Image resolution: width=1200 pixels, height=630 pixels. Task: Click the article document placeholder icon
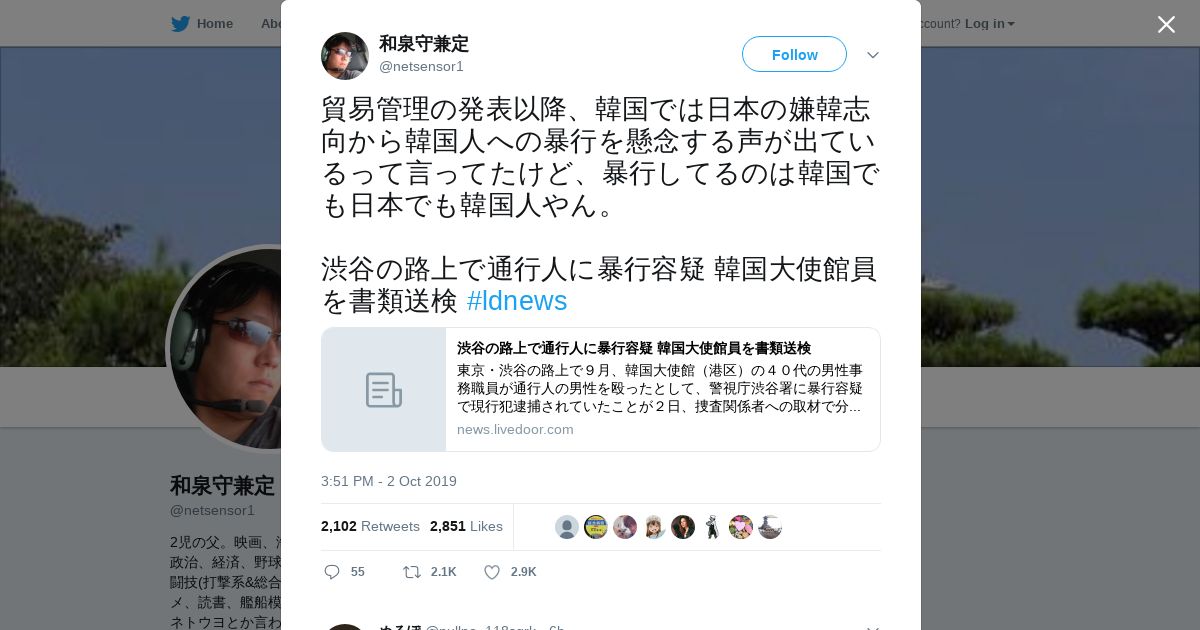click(x=384, y=390)
